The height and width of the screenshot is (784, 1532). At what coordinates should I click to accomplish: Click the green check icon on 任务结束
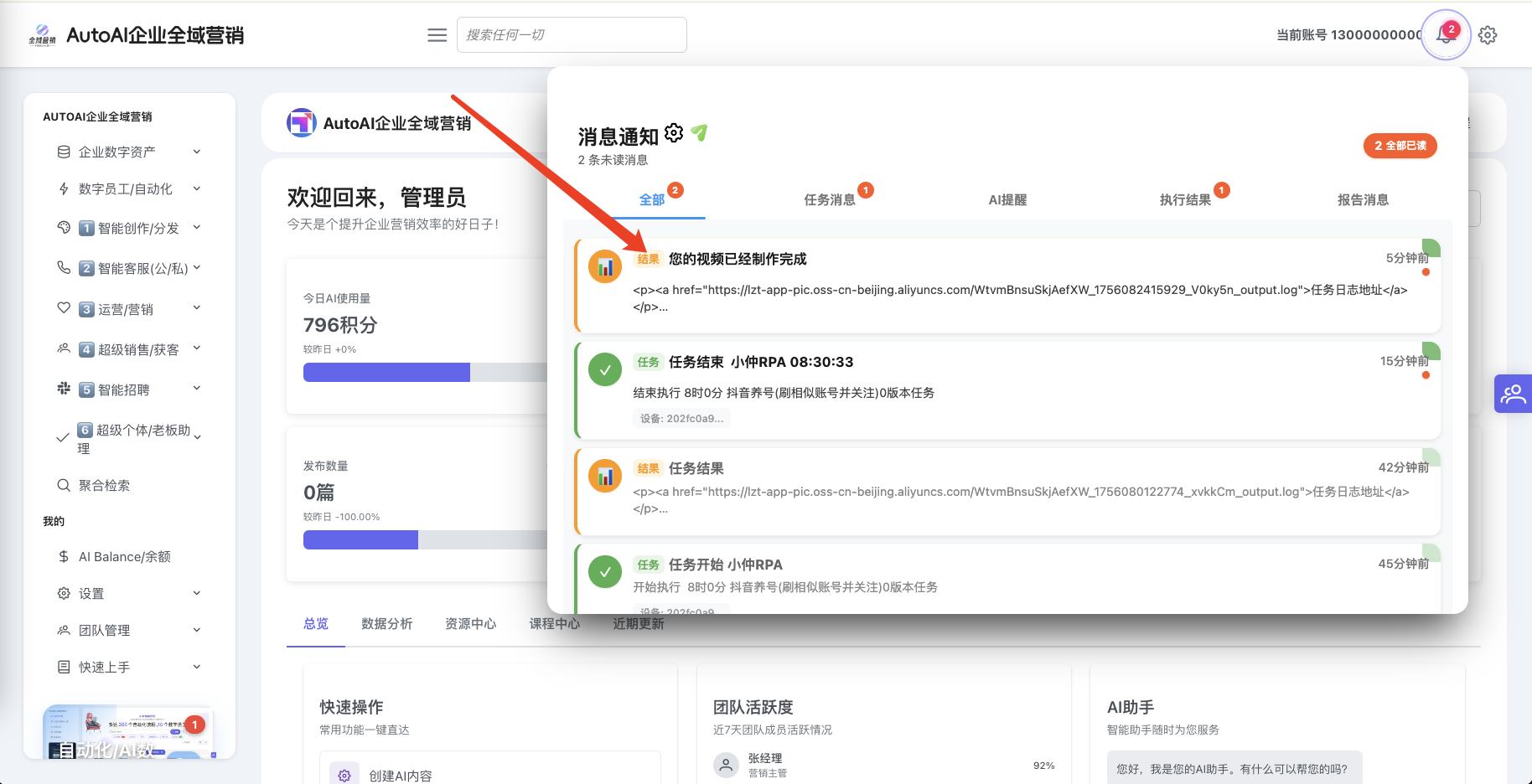(605, 370)
